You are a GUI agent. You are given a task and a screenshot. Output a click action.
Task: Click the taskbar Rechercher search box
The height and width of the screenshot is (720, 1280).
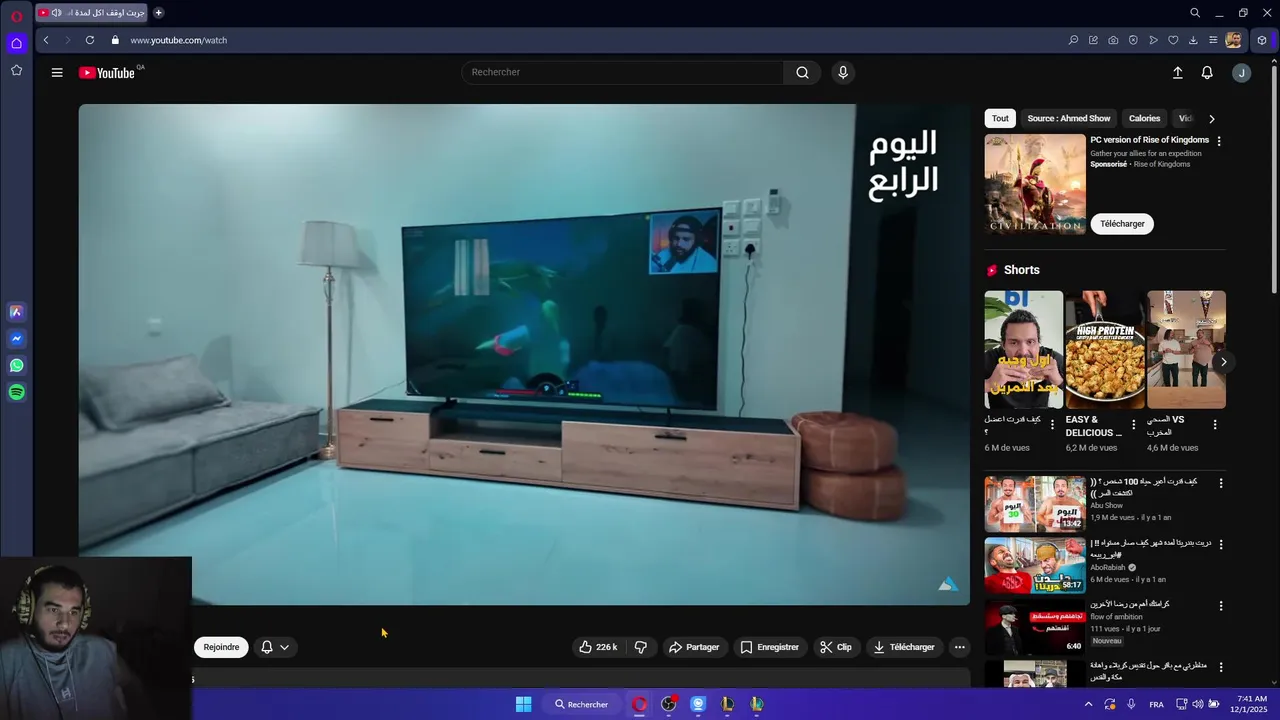click(581, 704)
